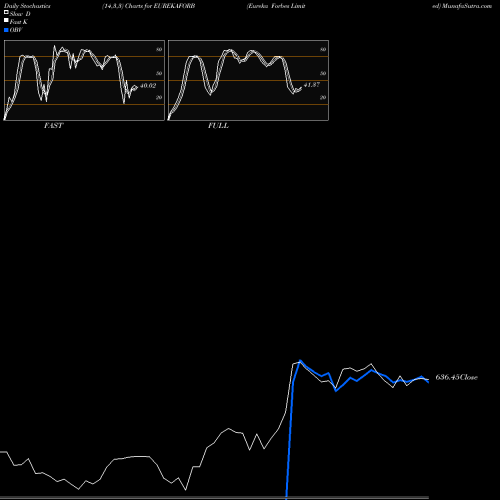Image resolution: width=500 pixels, height=500 pixels.
Task: Click the blue OBV legend swatch
Action: pyautogui.click(x=6, y=30)
